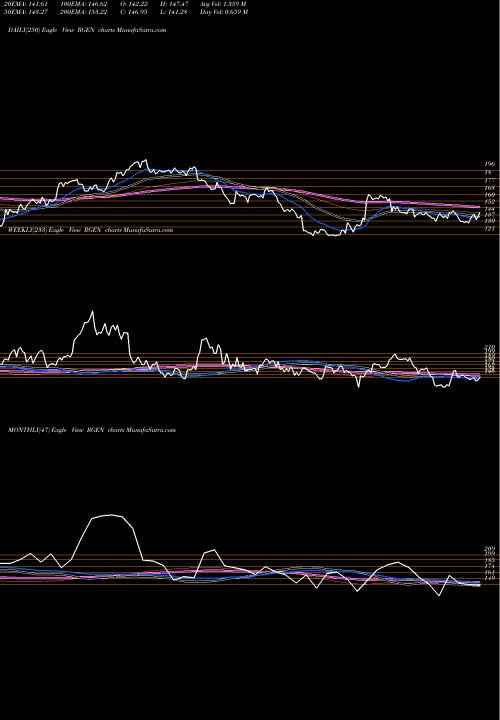Click the Avg Vol reading
The image size is (500, 720).
pos(223,4)
